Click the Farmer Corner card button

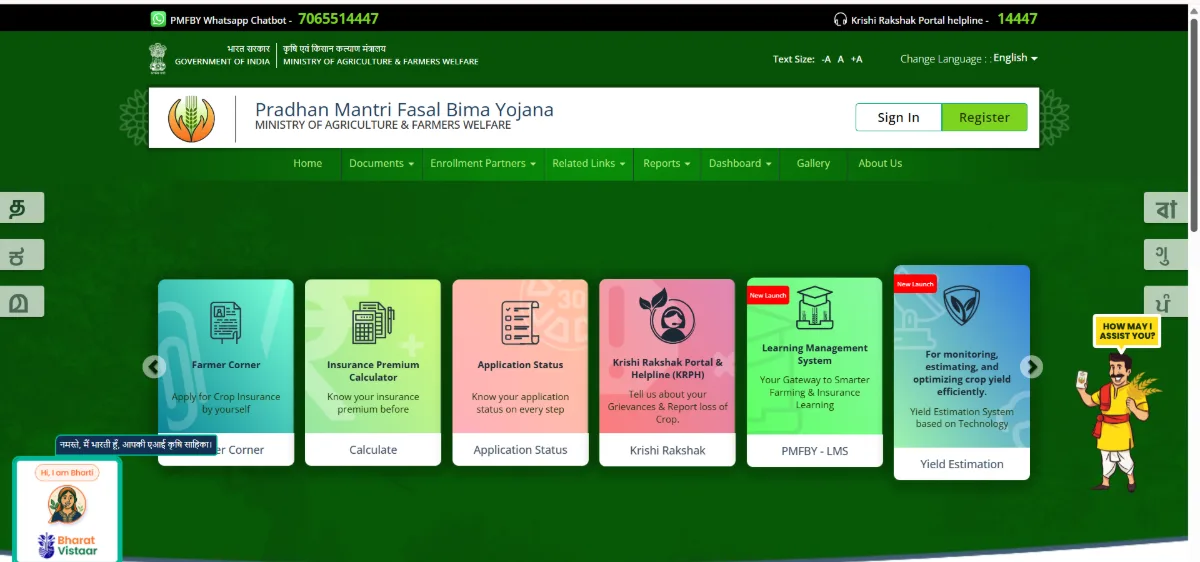225,450
